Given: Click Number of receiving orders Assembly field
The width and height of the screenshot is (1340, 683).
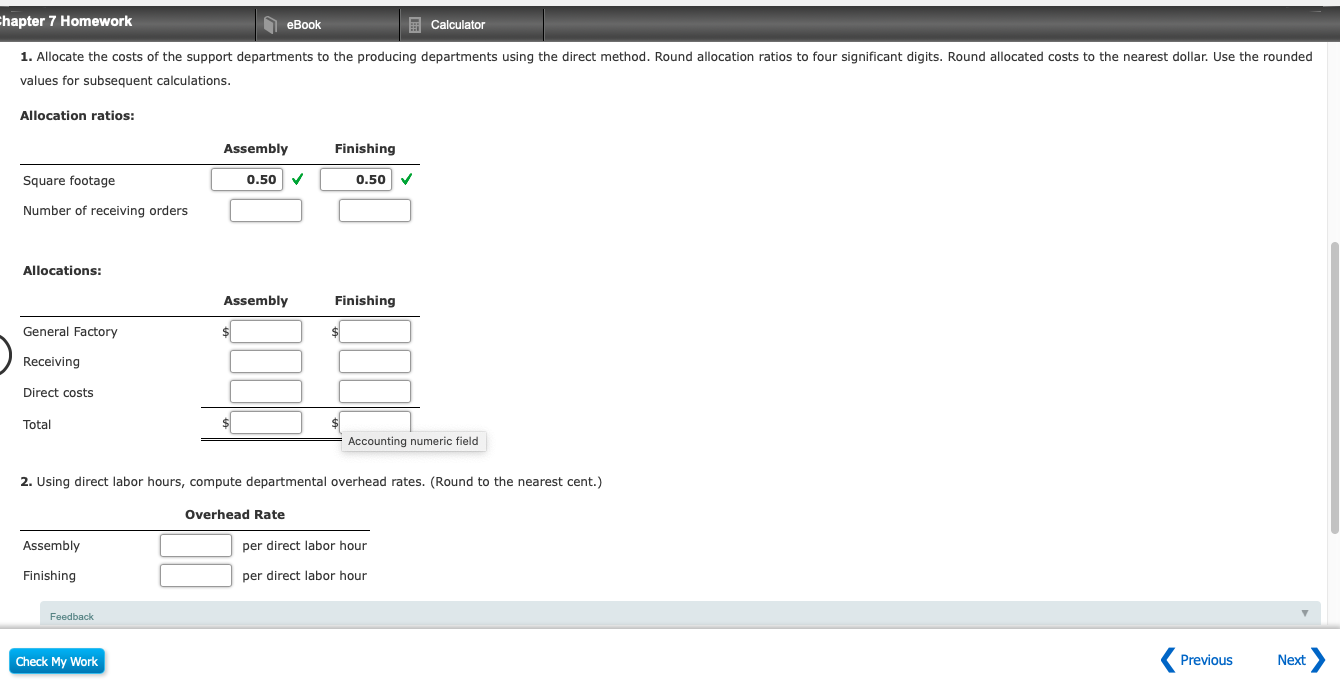Looking at the screenshot, I should [266, 211].
